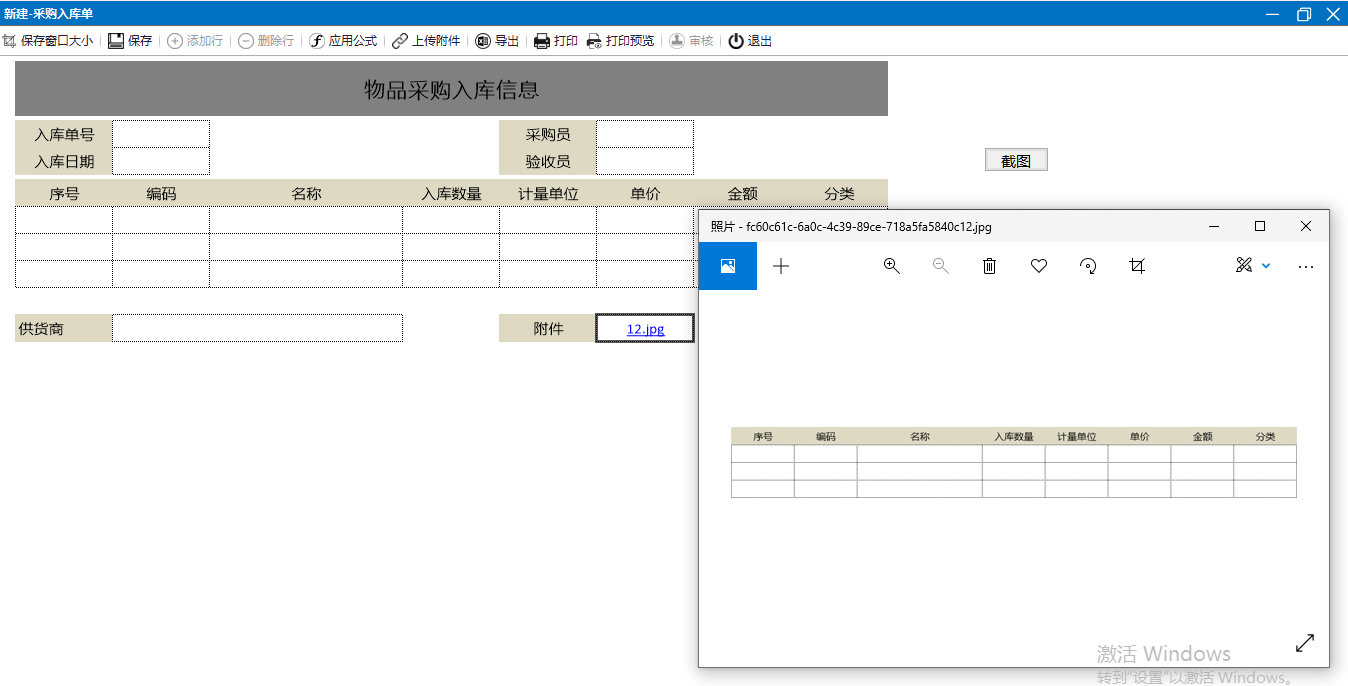Exit the form using 退出
This screenshot has width=1348, height=686.
750,41
